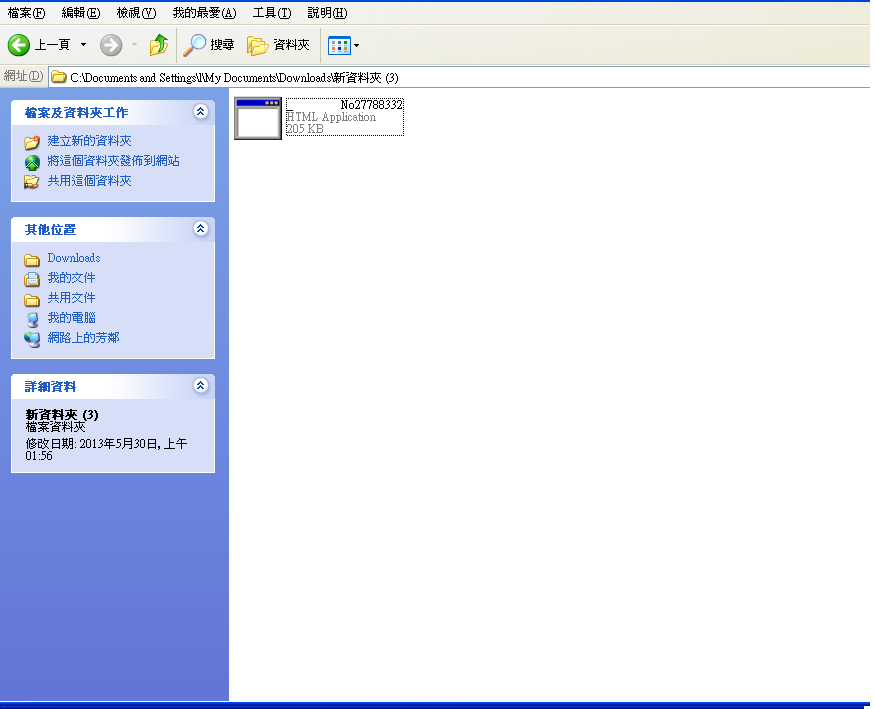
Task: Click 將這個資料夾發佈到網站 link
Action: [113, 161]
